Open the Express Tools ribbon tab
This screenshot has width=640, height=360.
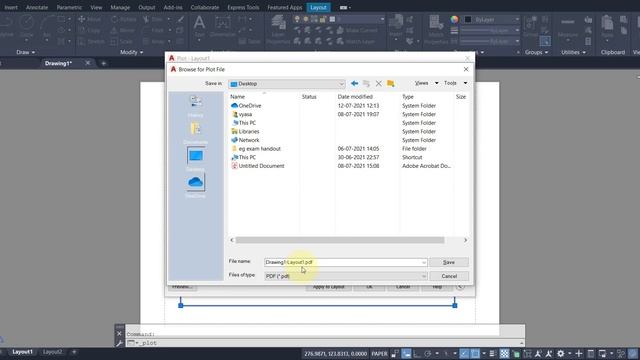coord(243,7)
